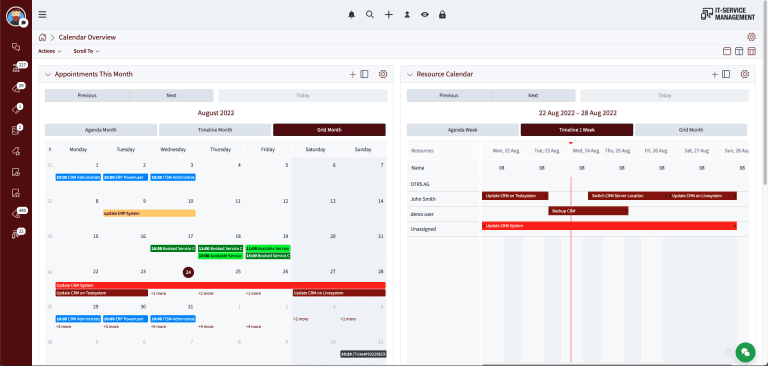Click Today in Appointments This Month

[x=303, y=96]
